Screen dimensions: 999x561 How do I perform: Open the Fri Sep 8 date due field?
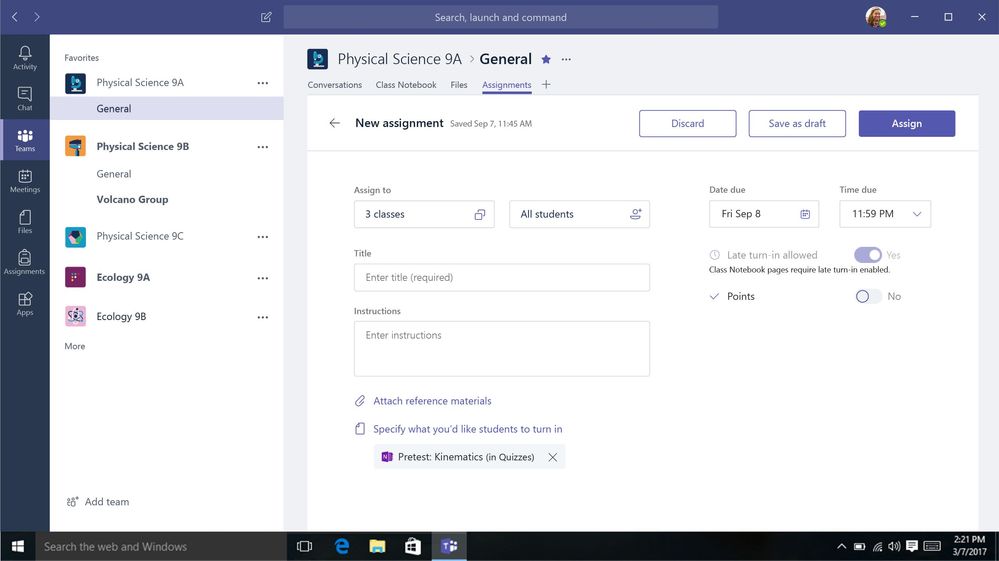pos(763,214)
